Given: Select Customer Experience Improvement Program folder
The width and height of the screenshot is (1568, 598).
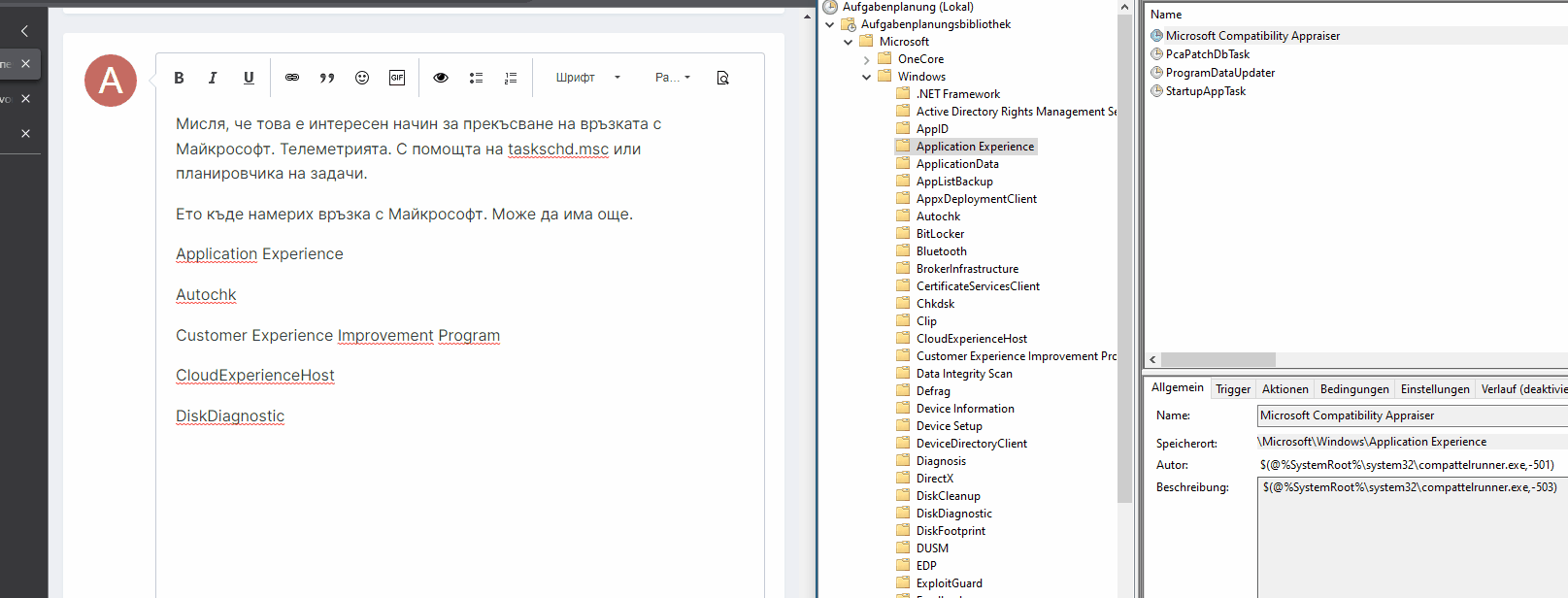Looking at the screenshot, I should coord(1016,356).
